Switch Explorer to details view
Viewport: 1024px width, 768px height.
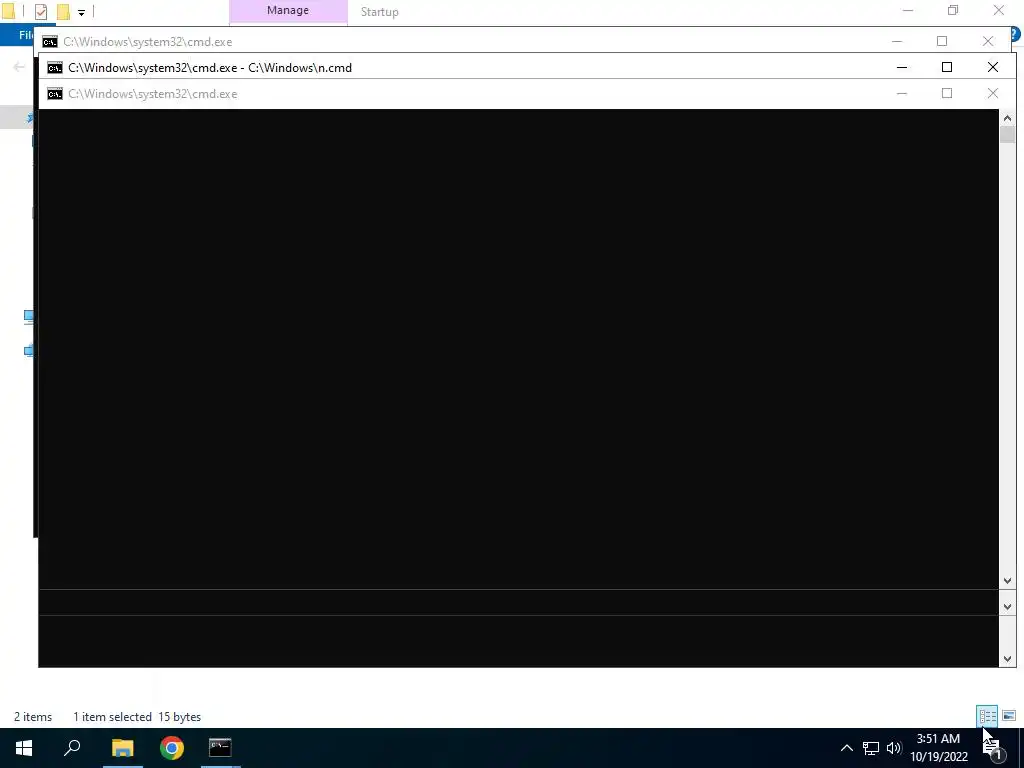987,716
